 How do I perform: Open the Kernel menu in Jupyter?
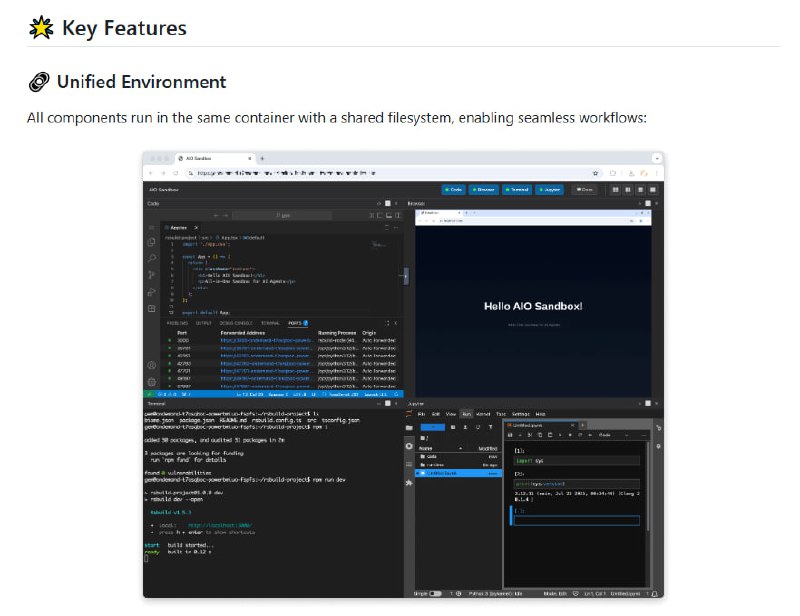484,414
